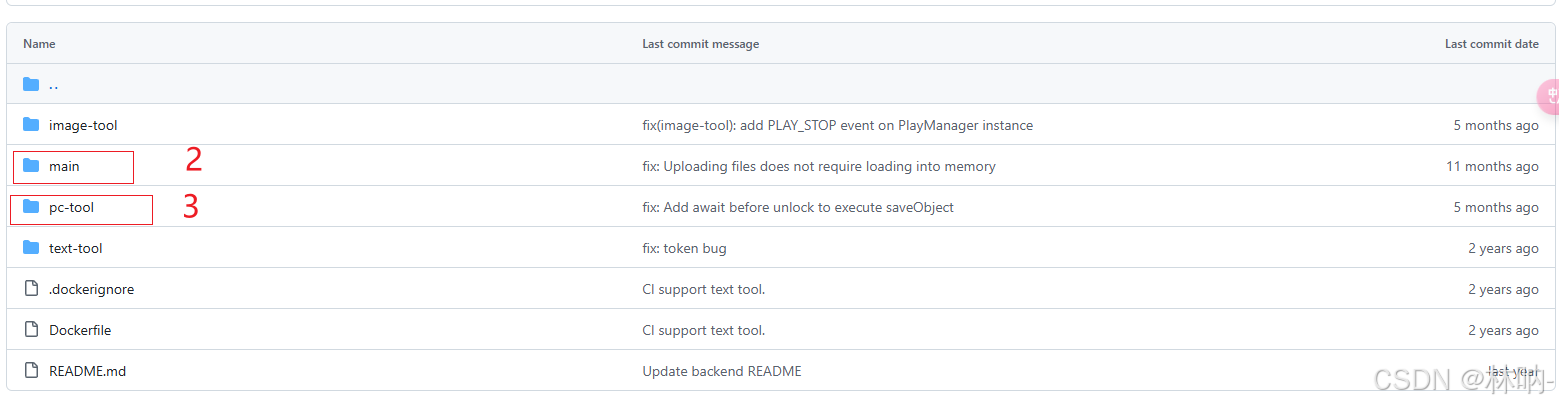
Task: Click the main folder icon
Action: tap(31, 166)
